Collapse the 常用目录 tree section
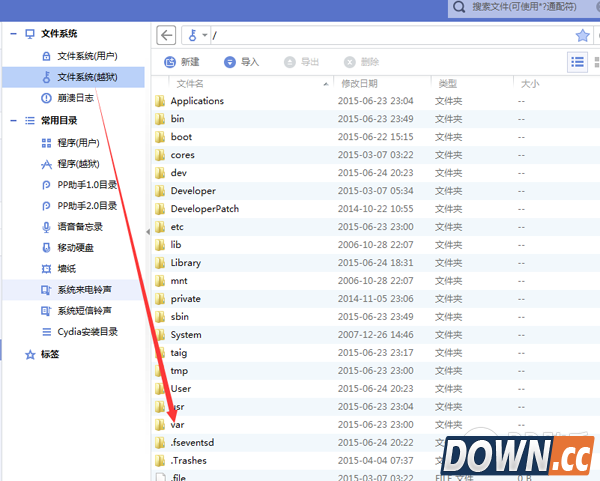Viewport: 600px width, 481px height. coord(13,121)
